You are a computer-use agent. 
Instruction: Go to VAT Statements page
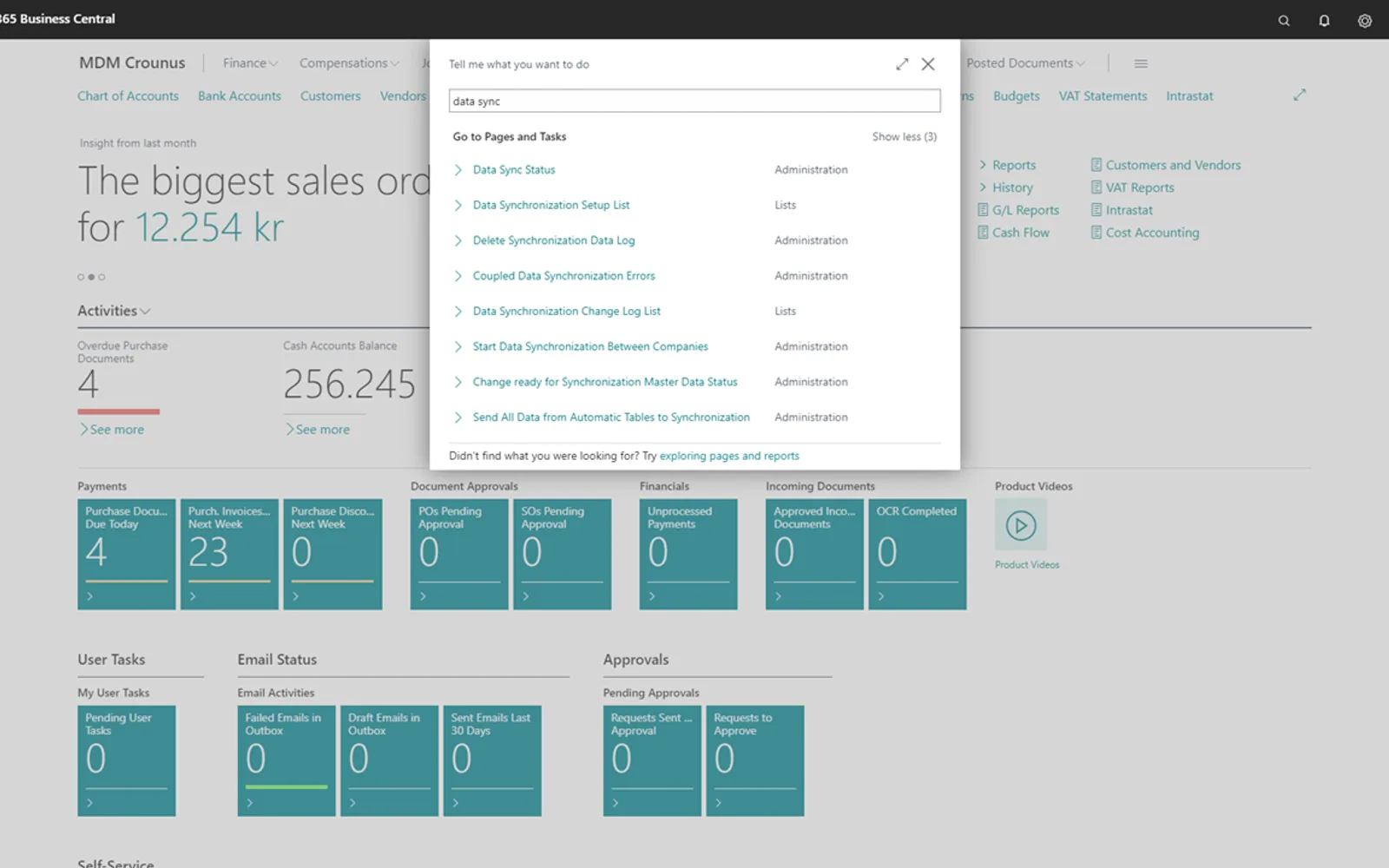click(x=1103, y=96)
